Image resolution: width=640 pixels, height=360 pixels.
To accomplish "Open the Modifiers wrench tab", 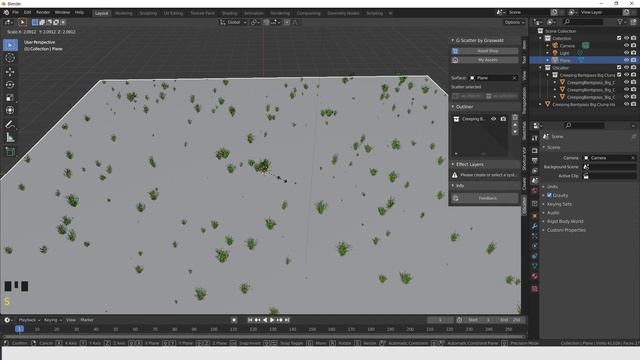I will [535, 226].
